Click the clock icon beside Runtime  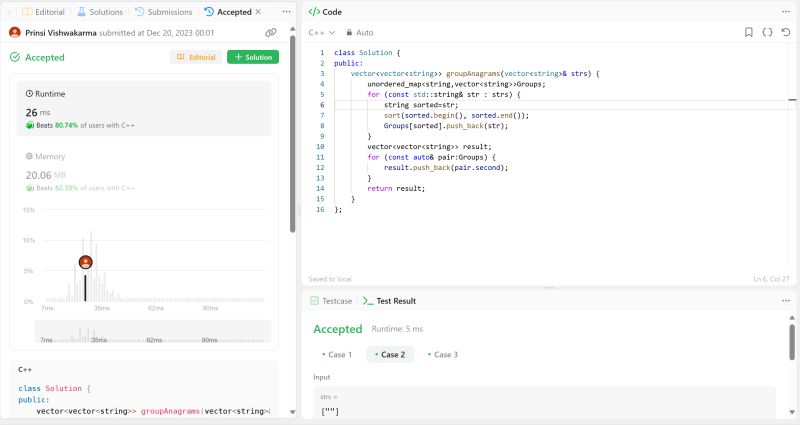(29, 94)
